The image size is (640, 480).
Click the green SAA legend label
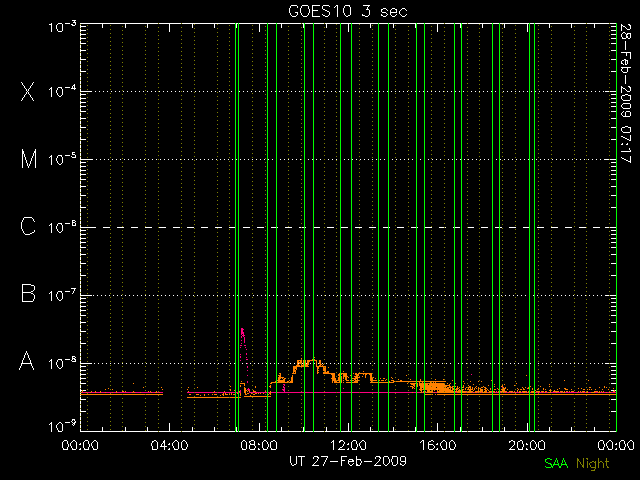(x=556, y=463)
